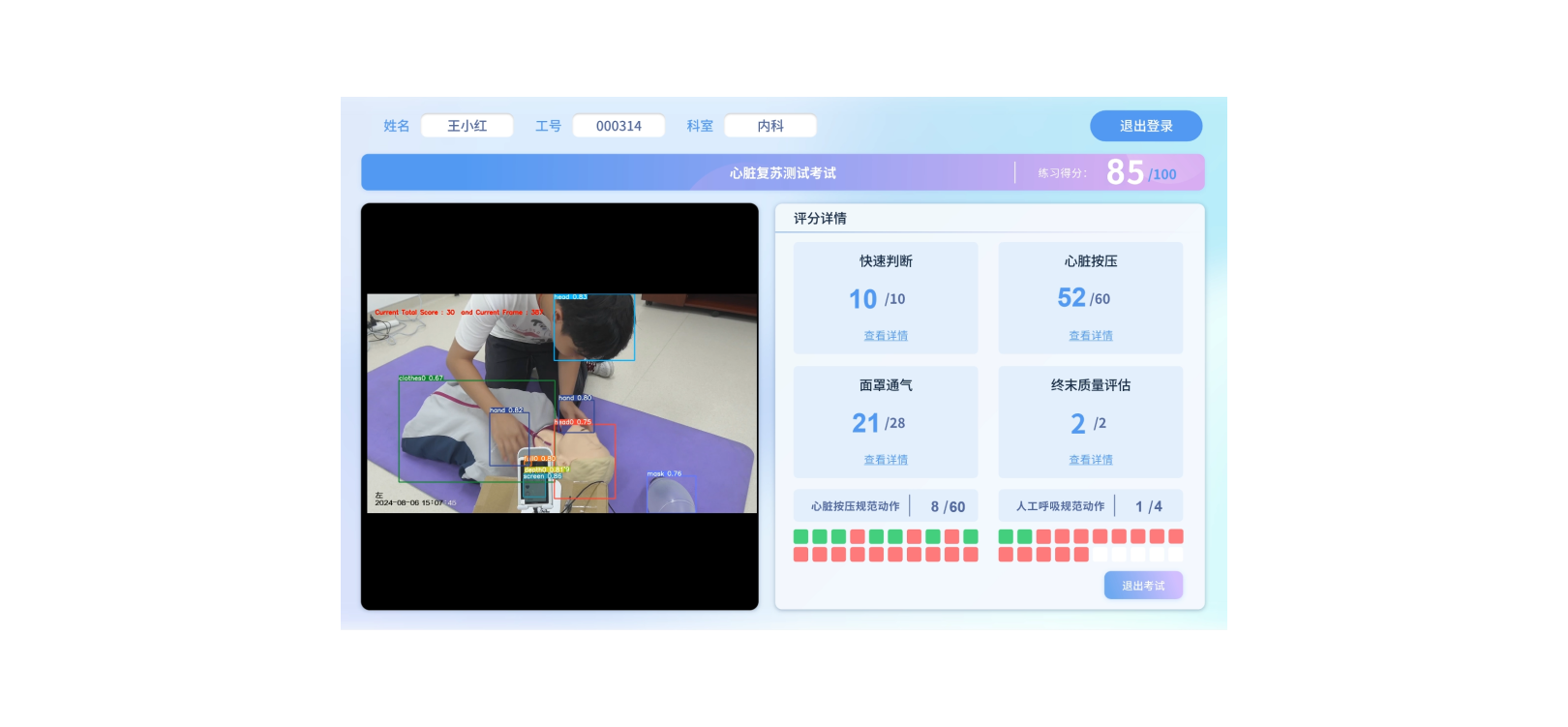Click first green square under 心脏按压规范动作
The image size is (1568, 727).
(800, 536)
